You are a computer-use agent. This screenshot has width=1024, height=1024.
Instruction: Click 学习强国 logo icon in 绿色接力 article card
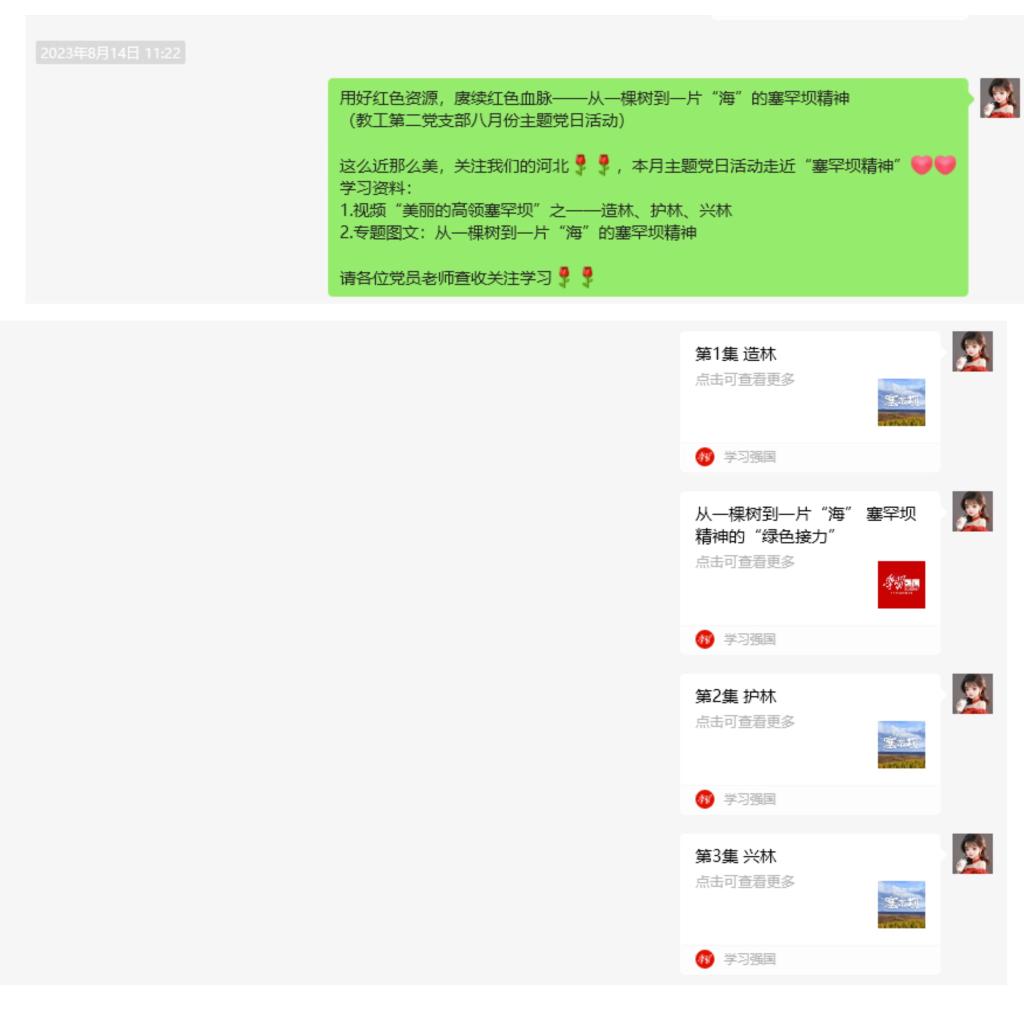tap(705, 639)
